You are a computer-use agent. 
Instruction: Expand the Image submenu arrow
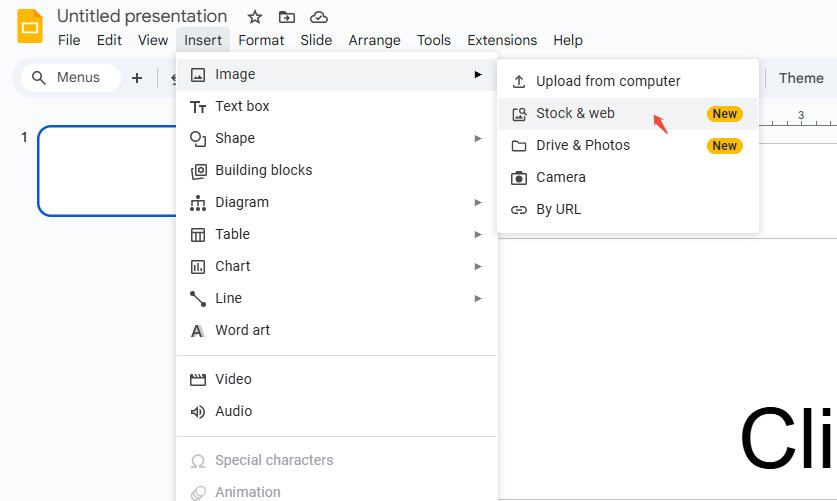pos(478,74)
